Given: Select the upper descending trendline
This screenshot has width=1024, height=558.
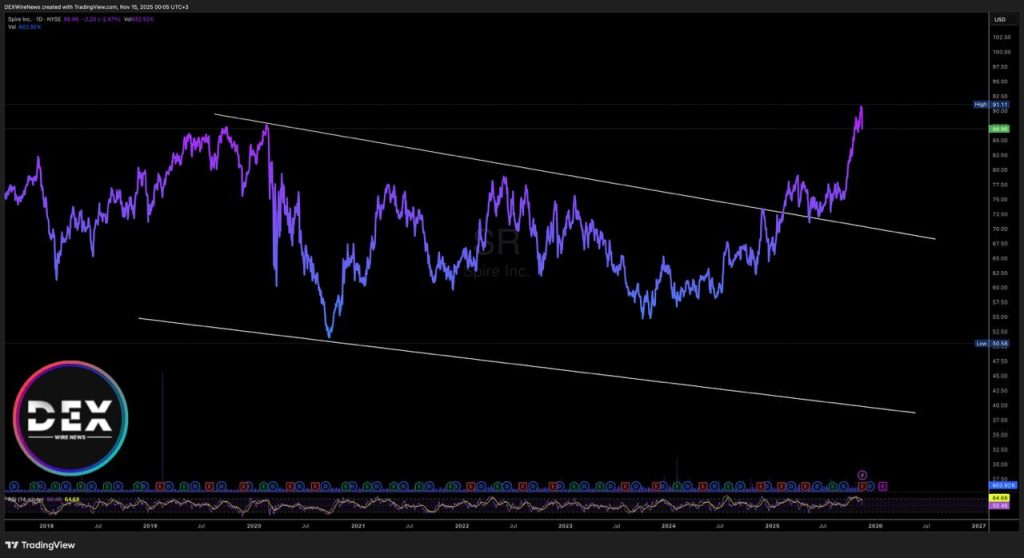Looking at the screenshot, I should point(575,176).
